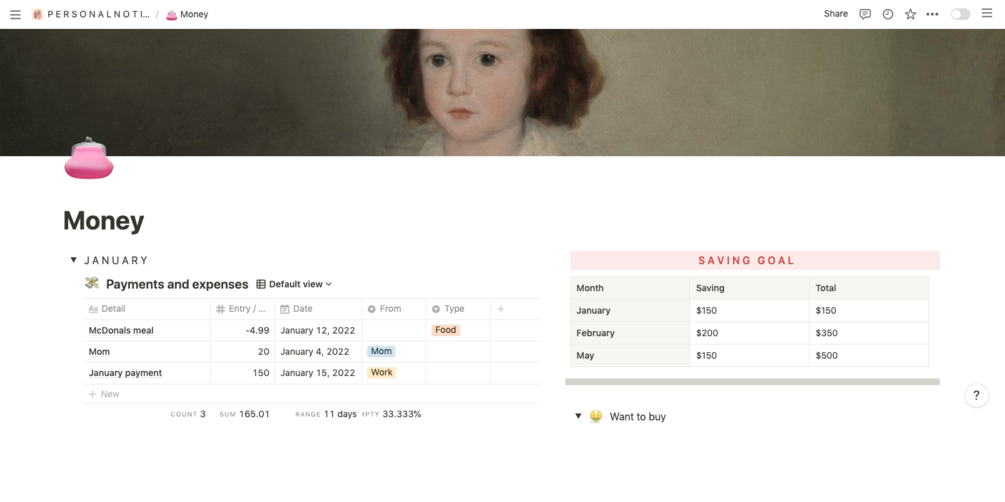Click the Saving header cell

click(749, 288)
